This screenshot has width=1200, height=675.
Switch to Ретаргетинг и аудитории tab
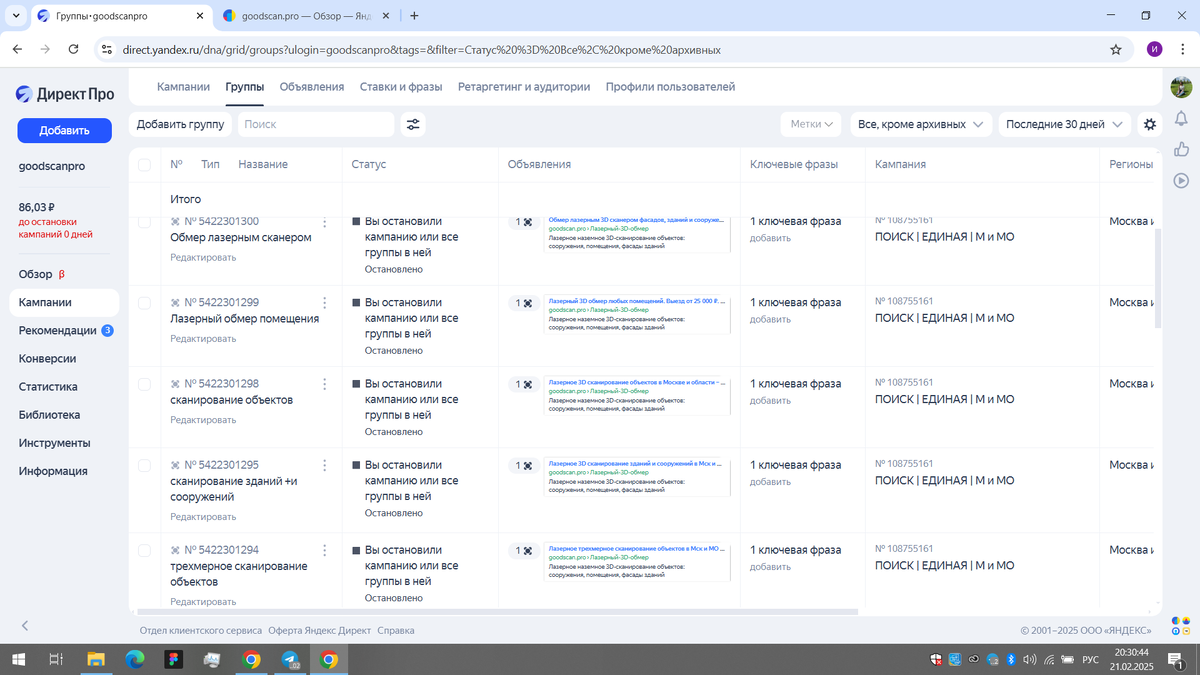(x=524, y=87)
